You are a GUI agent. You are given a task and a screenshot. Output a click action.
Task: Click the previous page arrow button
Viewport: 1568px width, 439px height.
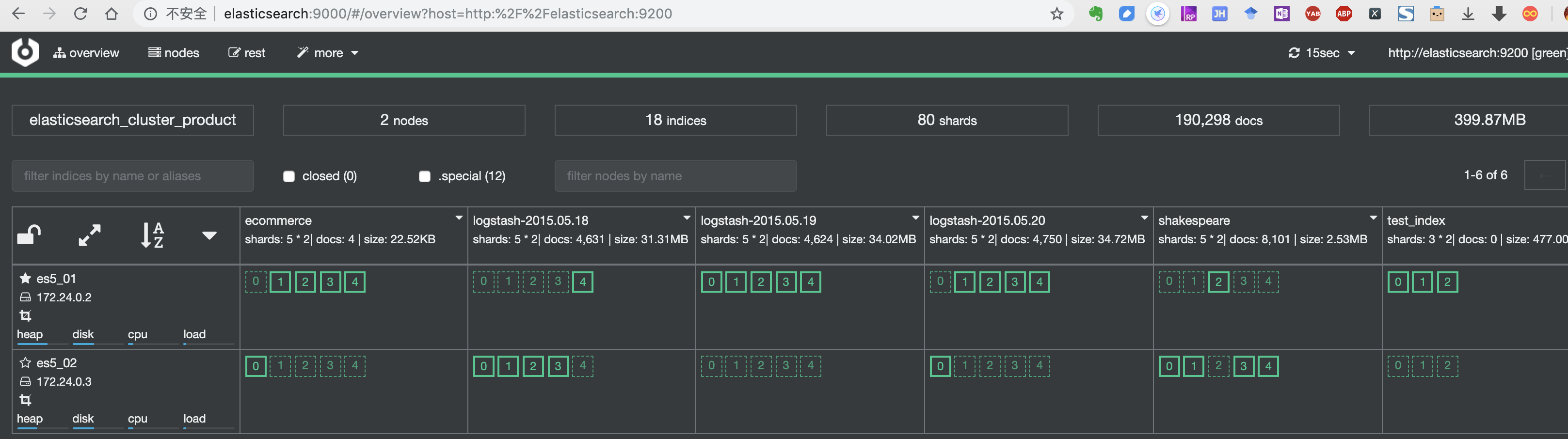1544,176
